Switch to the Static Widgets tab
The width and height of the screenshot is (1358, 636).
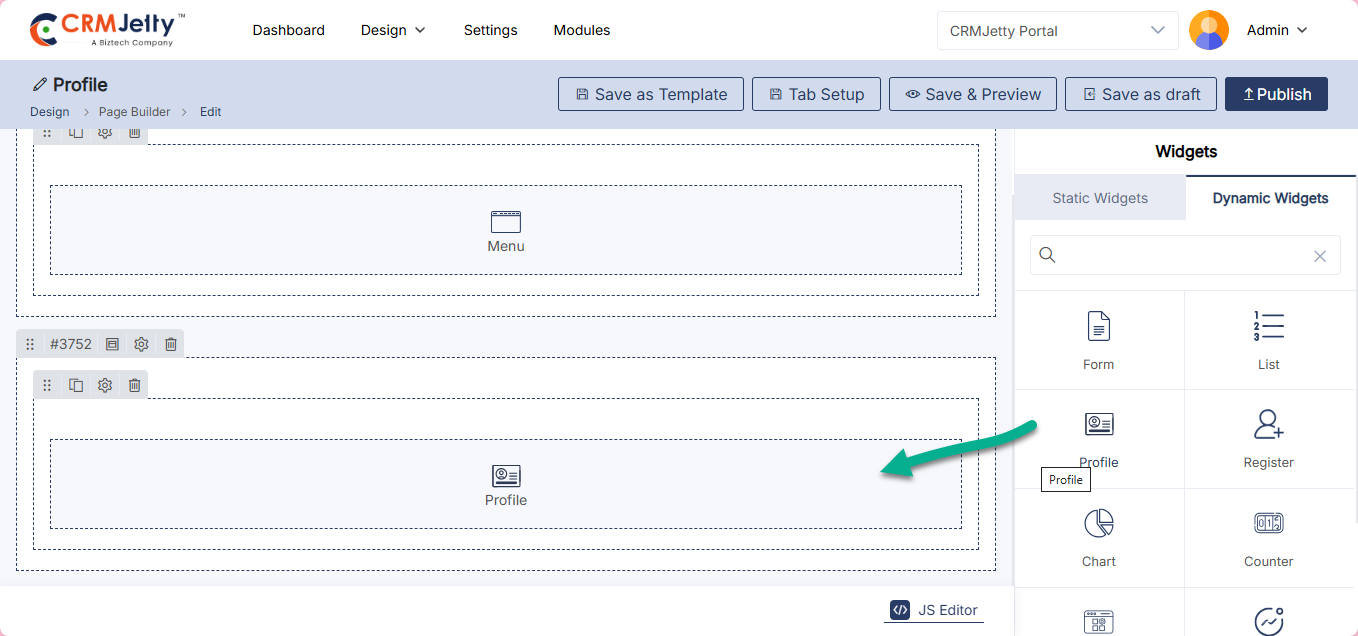pos(1100,198)
